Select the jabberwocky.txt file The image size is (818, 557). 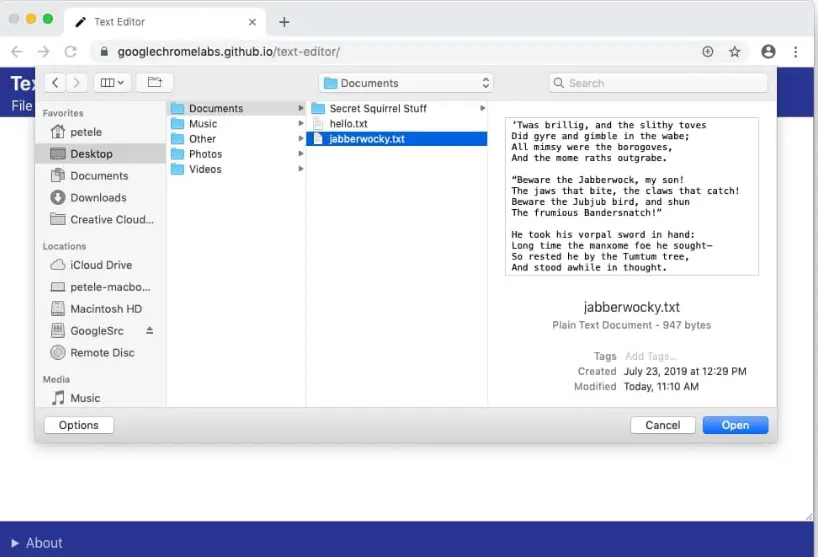[x=397, y=139]
